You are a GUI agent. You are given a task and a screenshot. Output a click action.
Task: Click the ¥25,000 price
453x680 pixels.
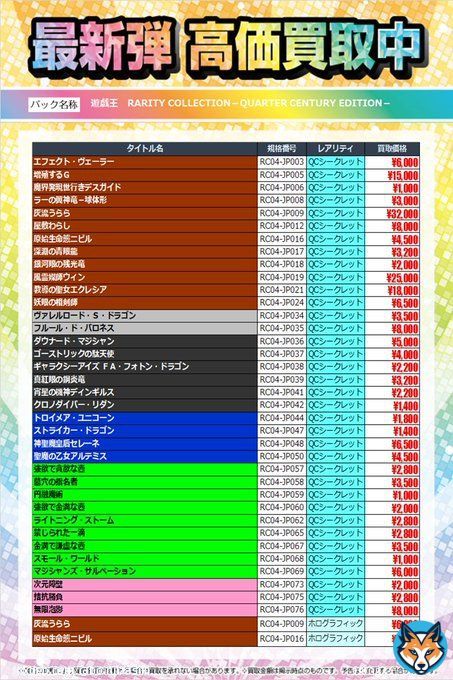tap(403, 278)
